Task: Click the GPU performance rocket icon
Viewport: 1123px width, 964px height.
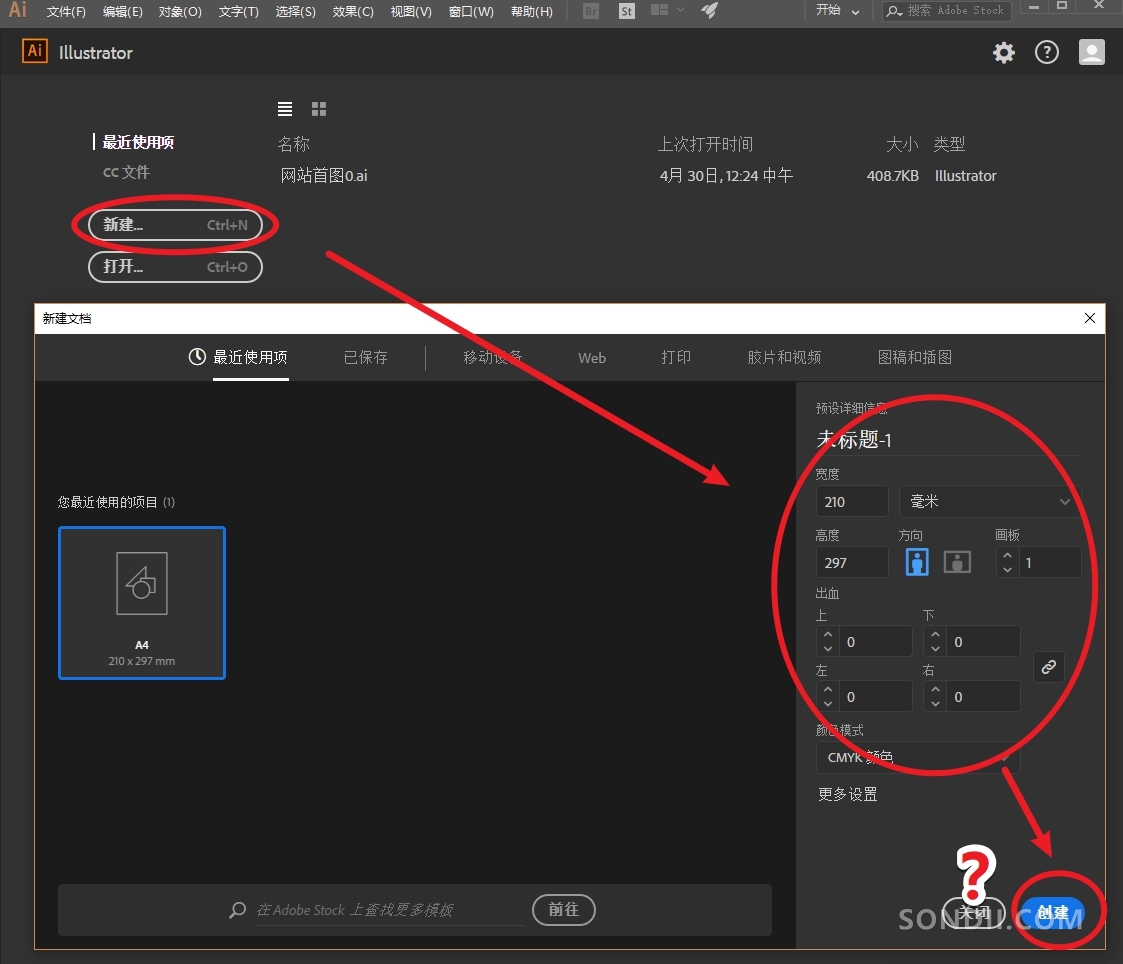Action: click(x=709, y=10)
